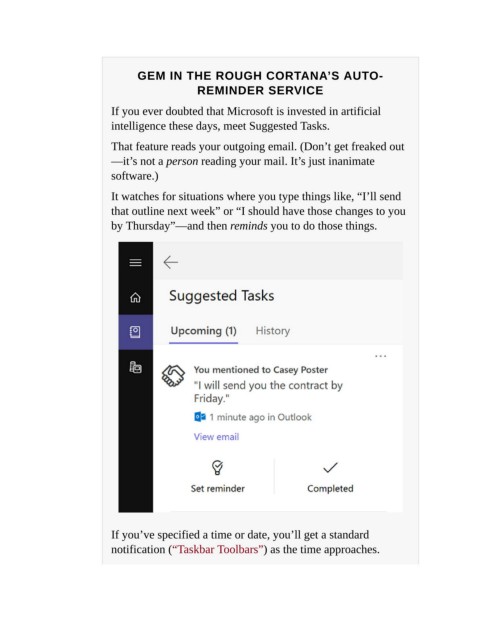Switch to the History tab
This screenshot has width=480, height=621.
point(273,331)
